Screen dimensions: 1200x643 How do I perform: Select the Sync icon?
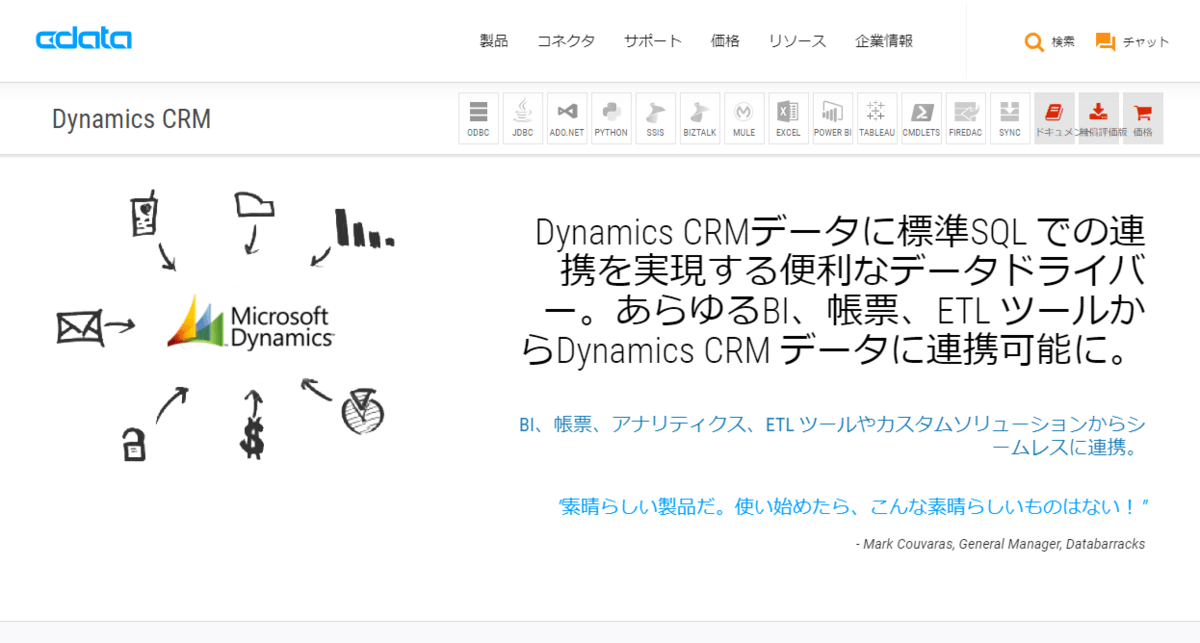(1009, 118)
